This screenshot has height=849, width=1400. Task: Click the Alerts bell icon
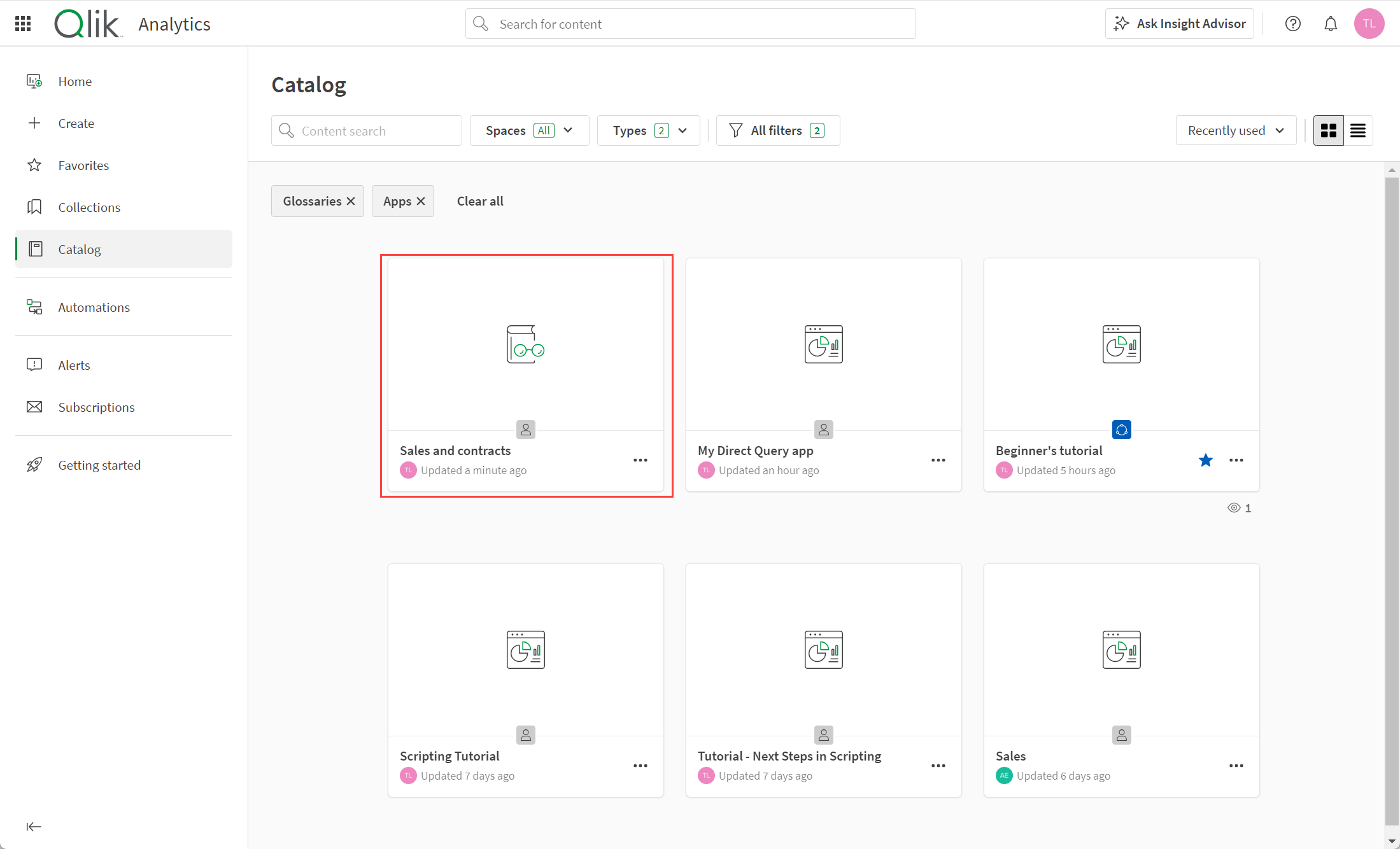pos(1331,24)
